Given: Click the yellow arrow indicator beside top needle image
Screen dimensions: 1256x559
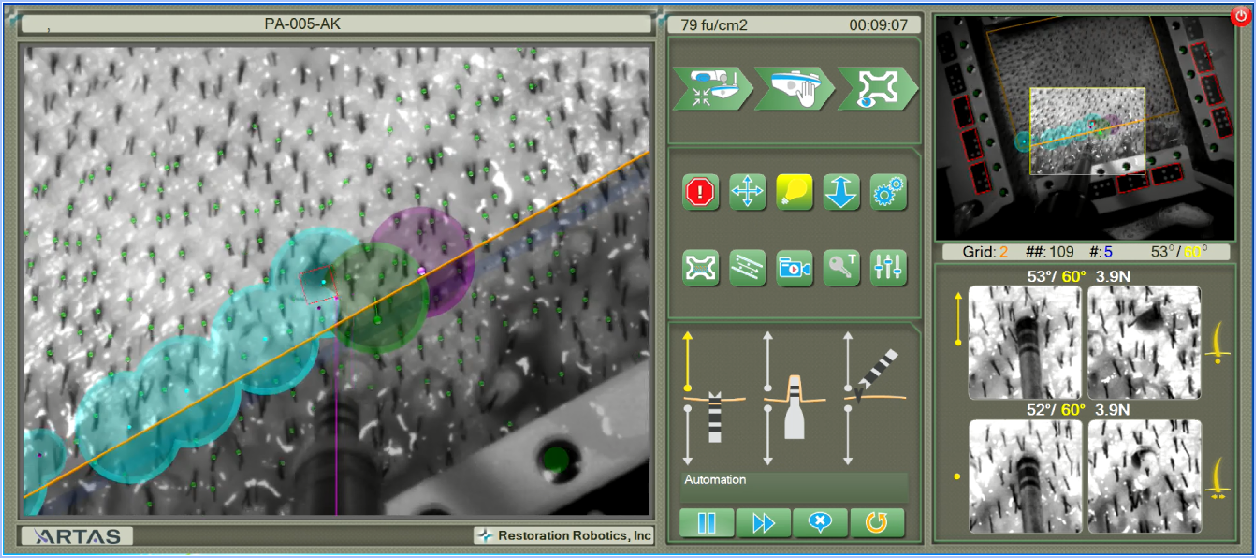Looking at the screenshot, I should (958, 318).
